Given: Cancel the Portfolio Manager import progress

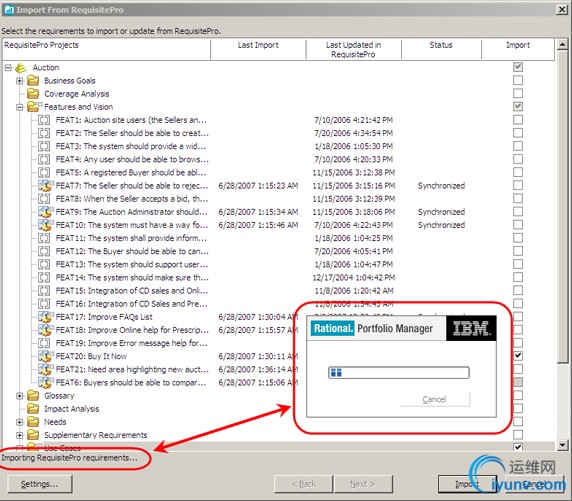Looking at the screenshot, I should 435,399.
